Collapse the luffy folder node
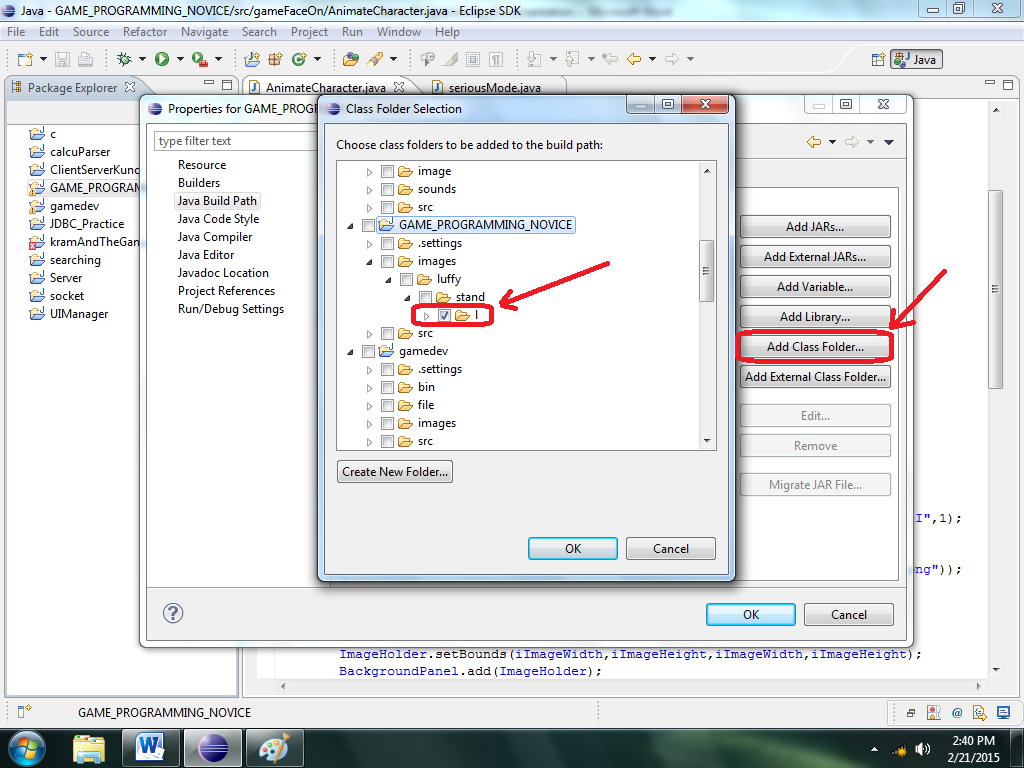The height and width of the screenshot is (768, 1024). [387, 279]
